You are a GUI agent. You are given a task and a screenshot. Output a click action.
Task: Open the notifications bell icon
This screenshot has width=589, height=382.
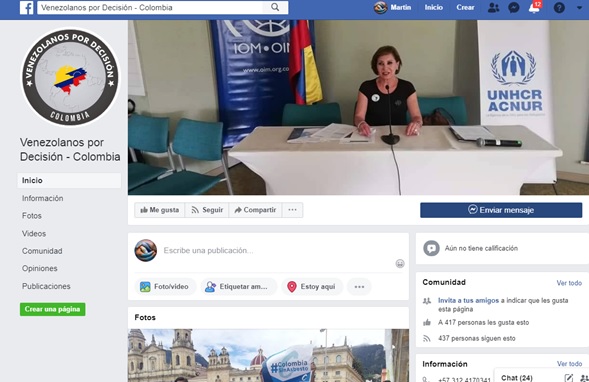click(534, 8)
